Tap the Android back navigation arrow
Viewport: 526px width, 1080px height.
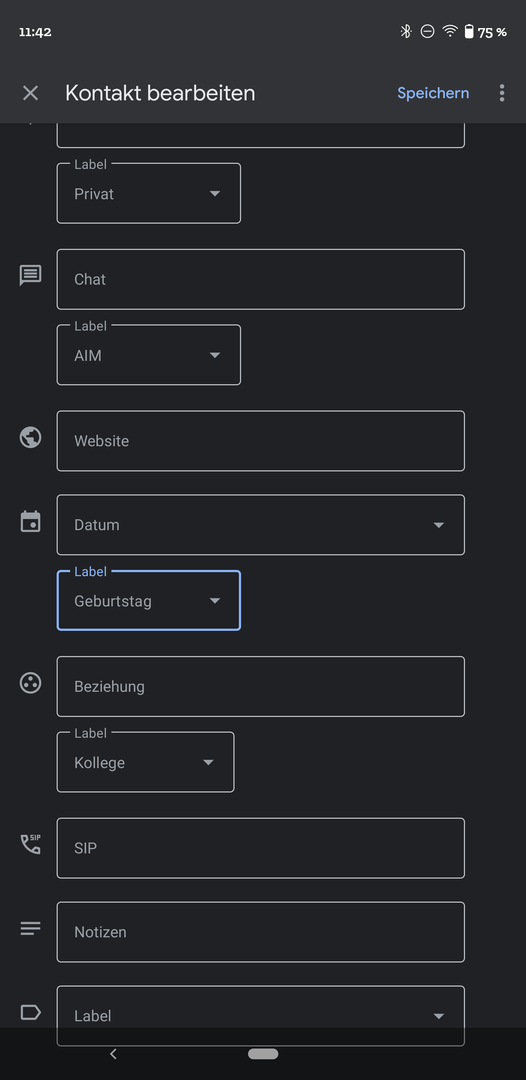[x=114, y=1054]
